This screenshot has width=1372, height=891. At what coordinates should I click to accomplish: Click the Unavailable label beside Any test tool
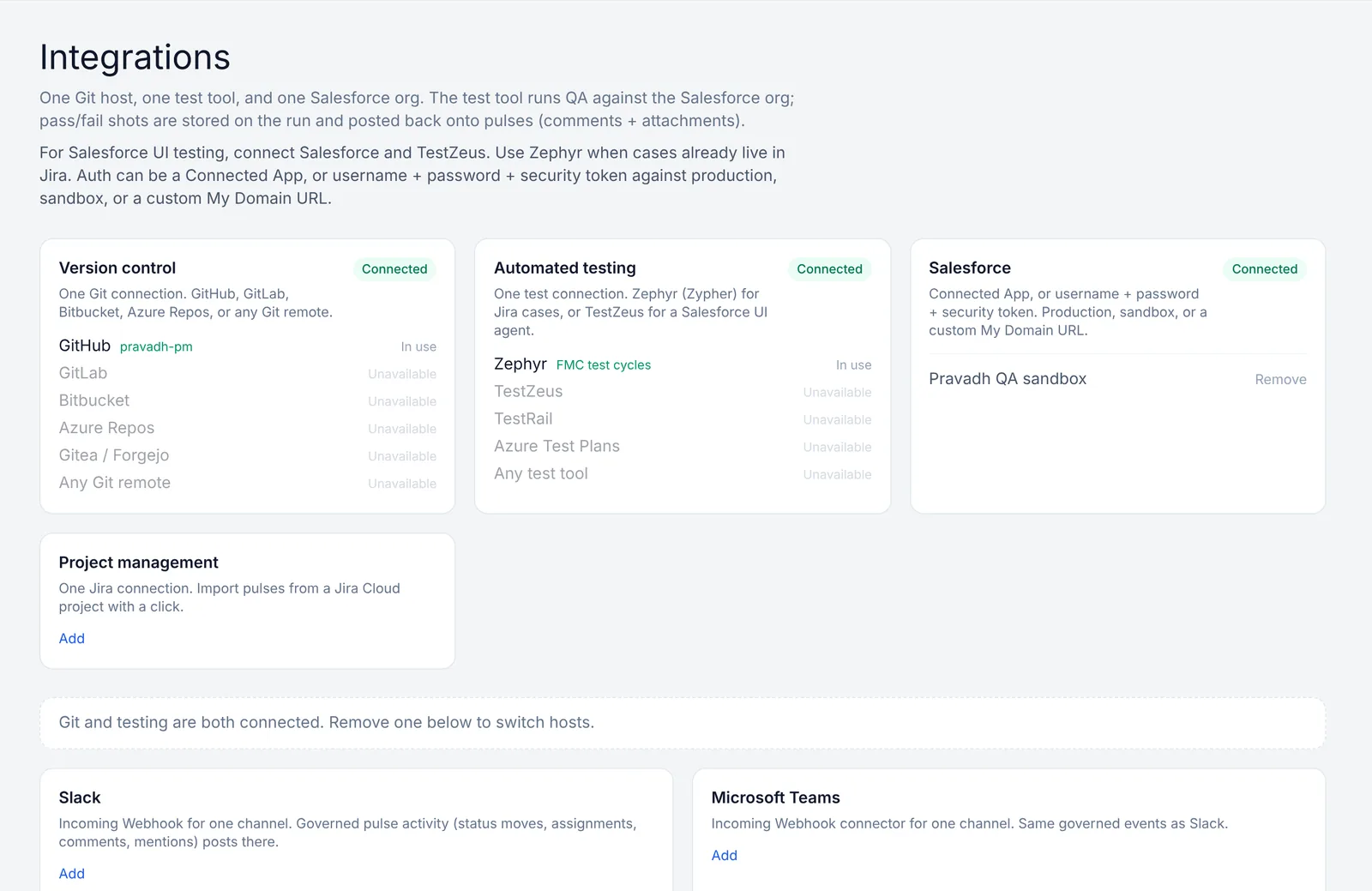[837, 474]
